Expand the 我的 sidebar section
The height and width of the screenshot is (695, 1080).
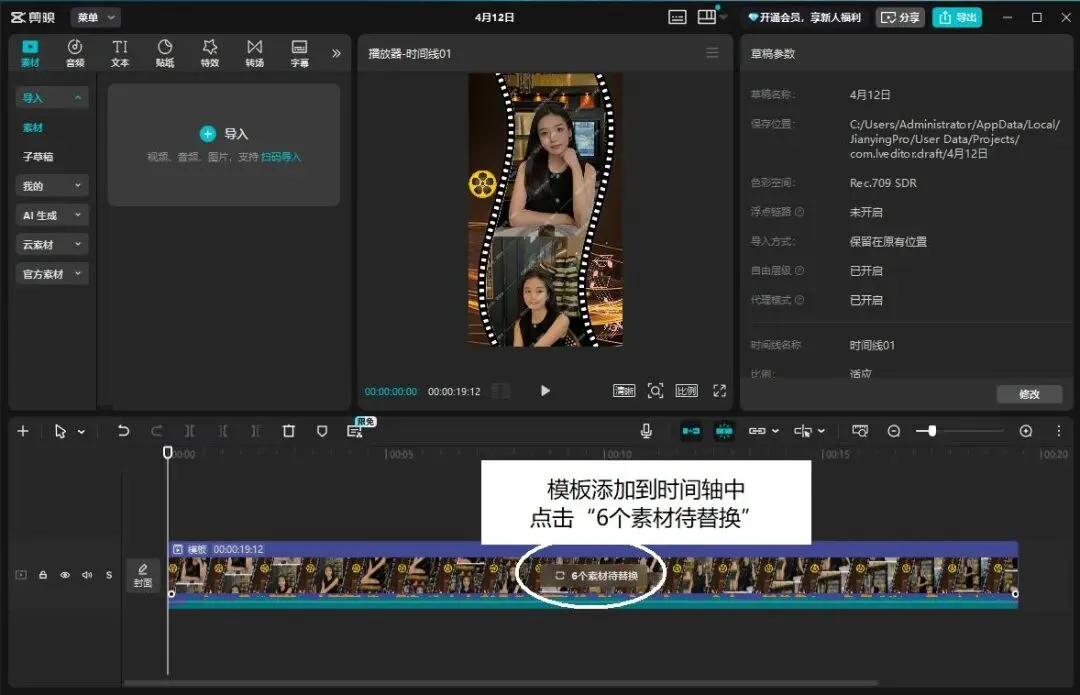52,186
